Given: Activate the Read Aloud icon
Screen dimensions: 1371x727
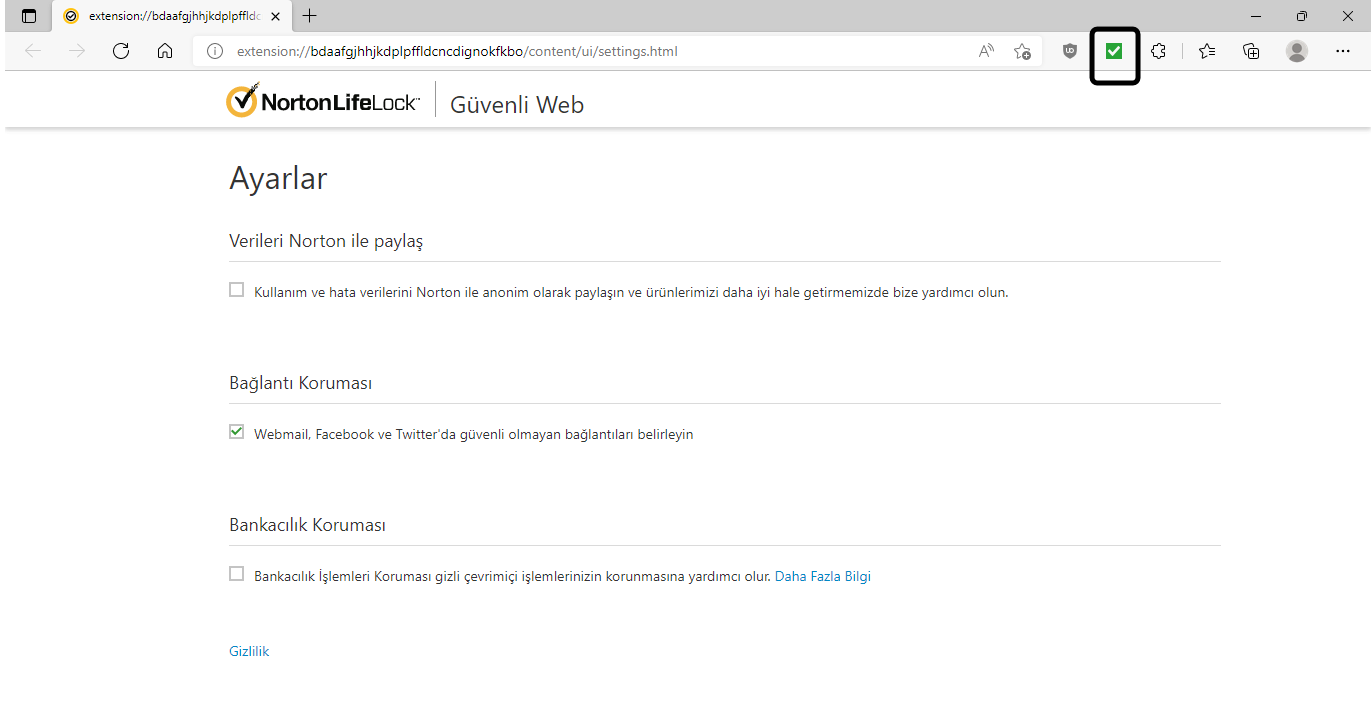Looking at the screenshot, I should [x=986, y=51].
